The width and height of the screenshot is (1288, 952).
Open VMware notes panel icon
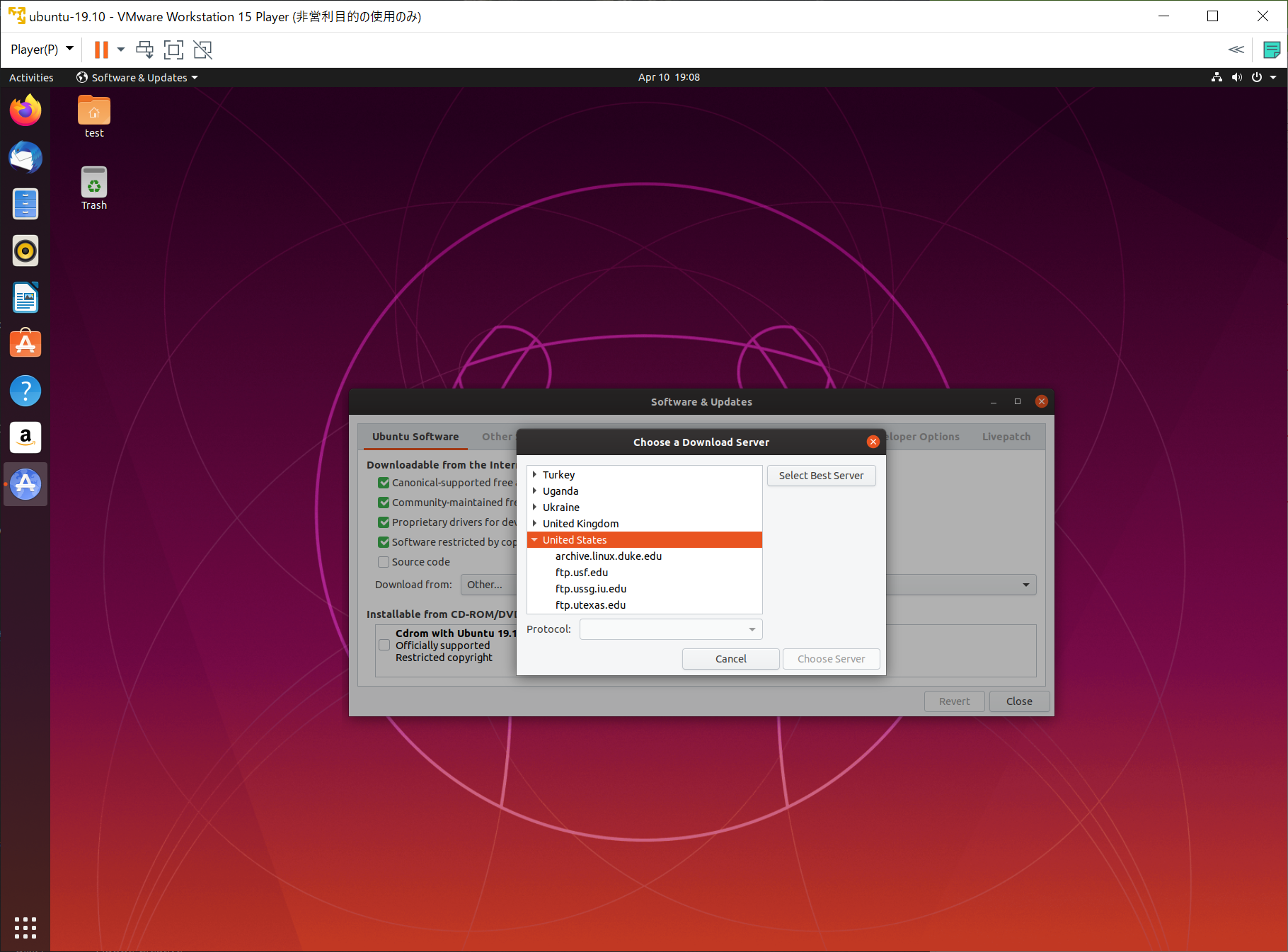pos(1272,50)
